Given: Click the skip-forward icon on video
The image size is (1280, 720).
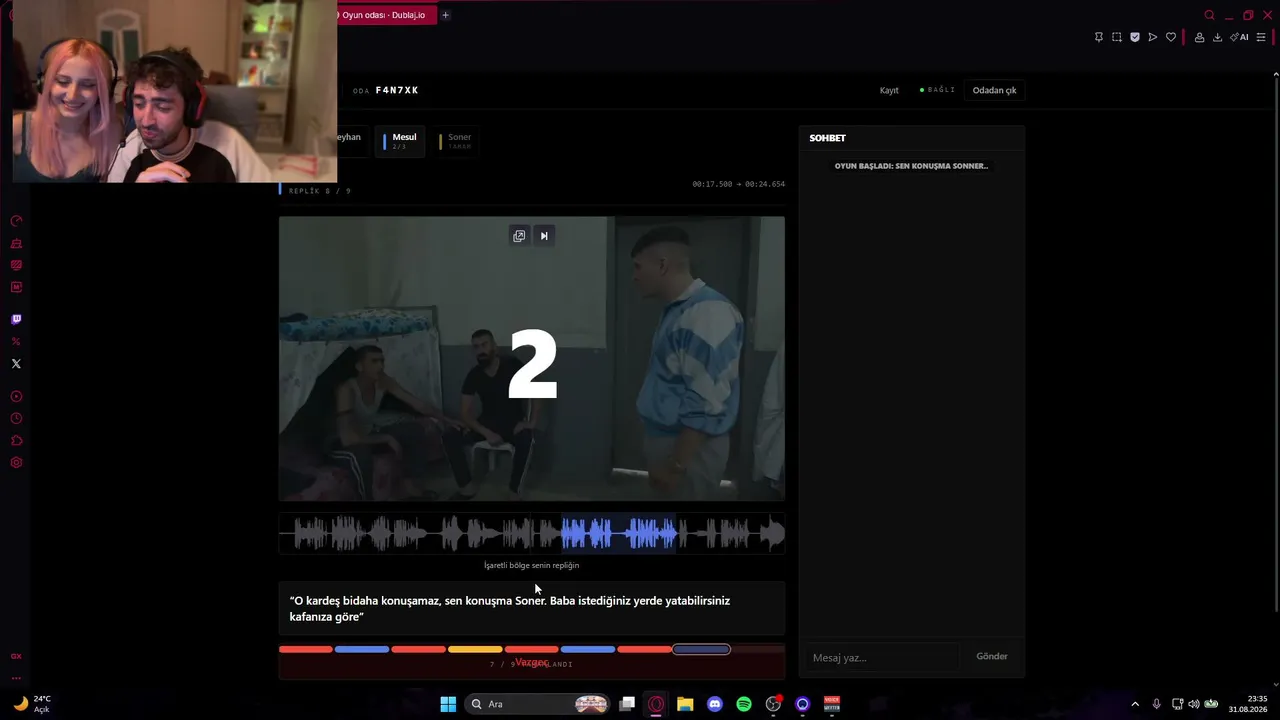Looking at the screenshot, I should coord(544,236).
